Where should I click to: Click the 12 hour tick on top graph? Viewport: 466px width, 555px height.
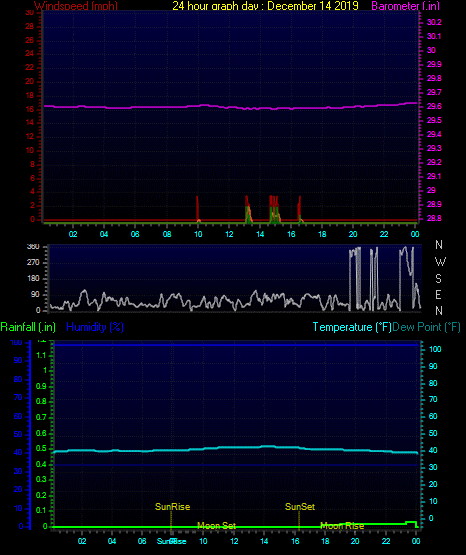pyautogui.click(x=229, y=234)
